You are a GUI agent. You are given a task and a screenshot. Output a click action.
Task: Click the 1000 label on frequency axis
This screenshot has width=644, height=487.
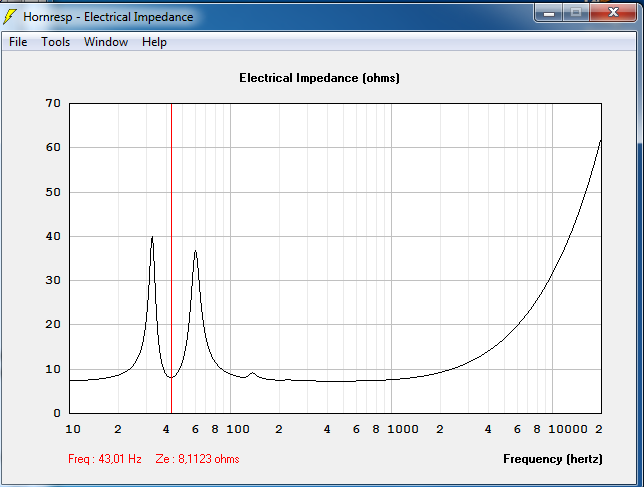coord(403,429)
